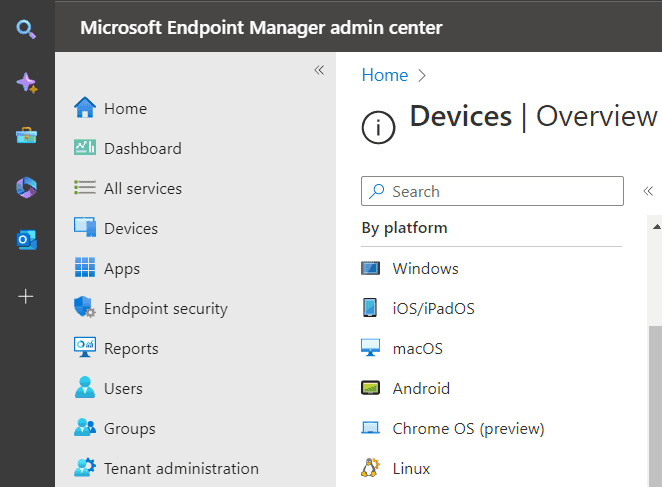The height and width of the screenshot is (487, 662).
Task: Click the Home house icon
Action: click(x=85, y=108)
